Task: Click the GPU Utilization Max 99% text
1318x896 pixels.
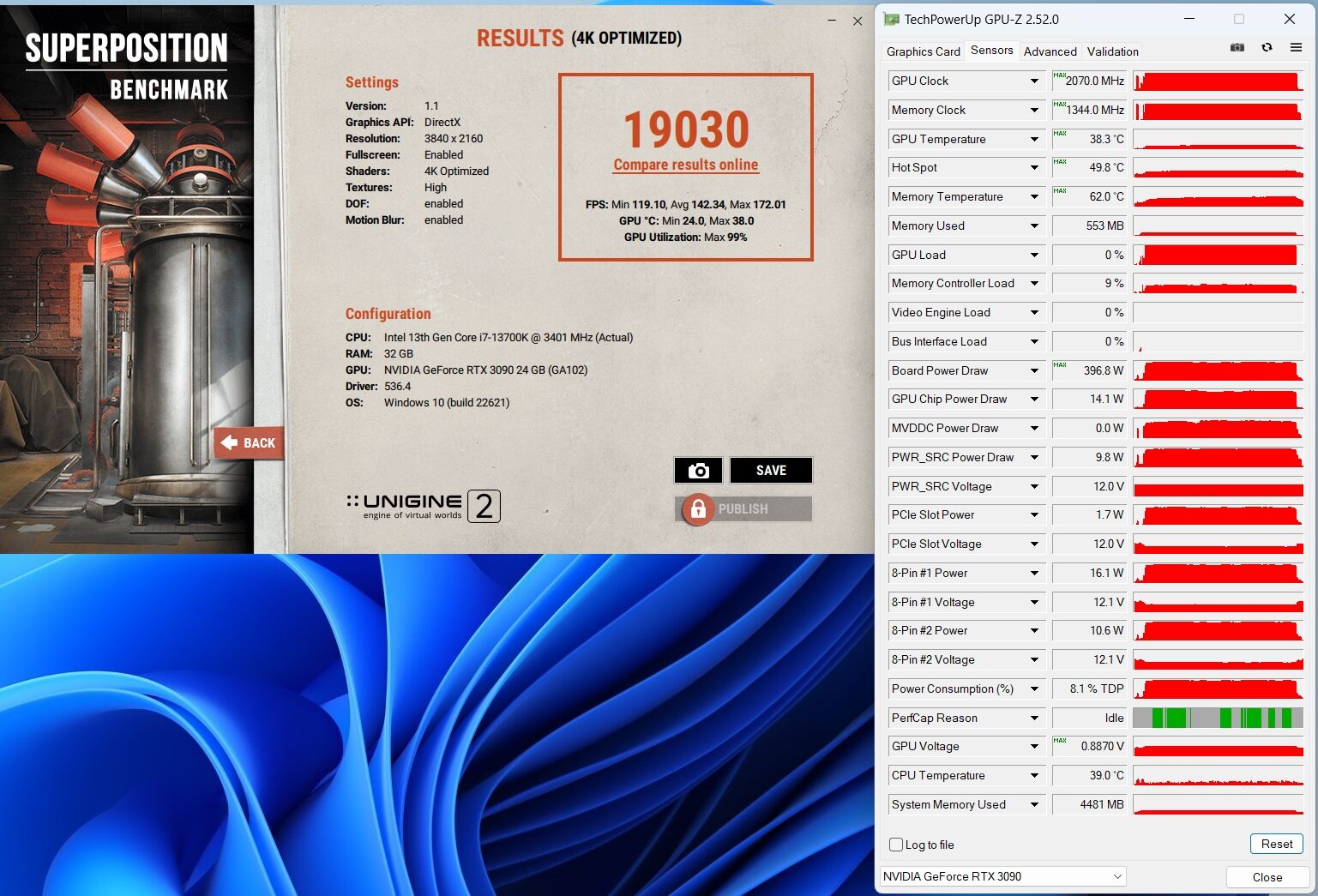Action: pyautogui.click(x=685, y=238)
